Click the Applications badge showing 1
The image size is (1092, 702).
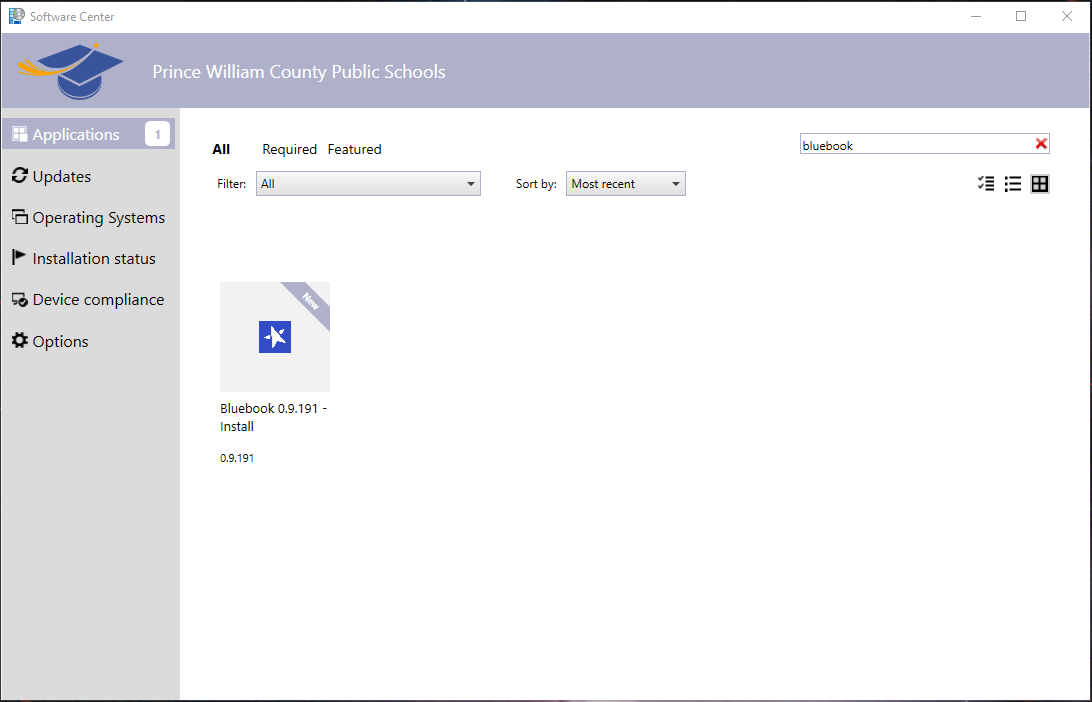click(157, 134)
